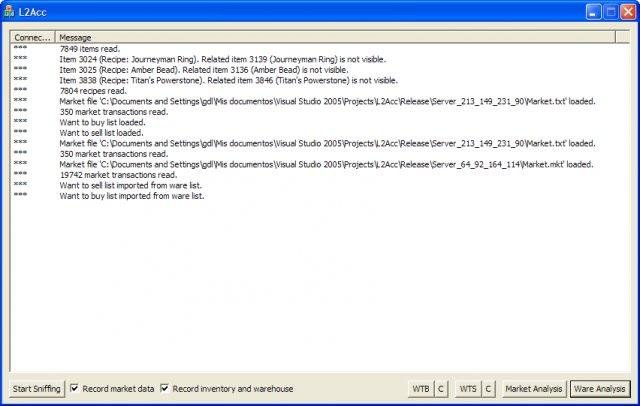
Task: Open Ware Analysis
Action: click(600, 388)
